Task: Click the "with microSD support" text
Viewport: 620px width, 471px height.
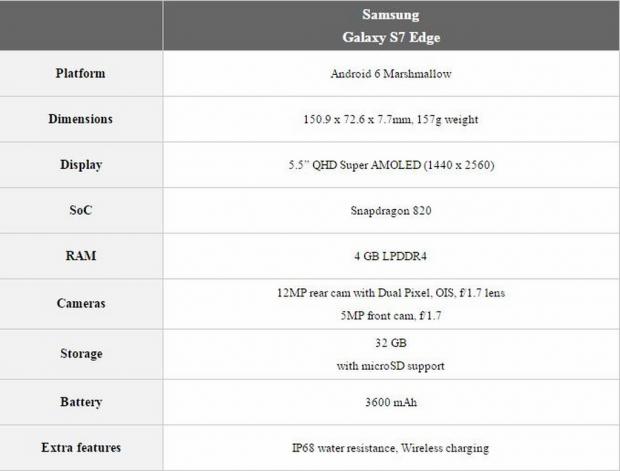Action: [390, 365]
